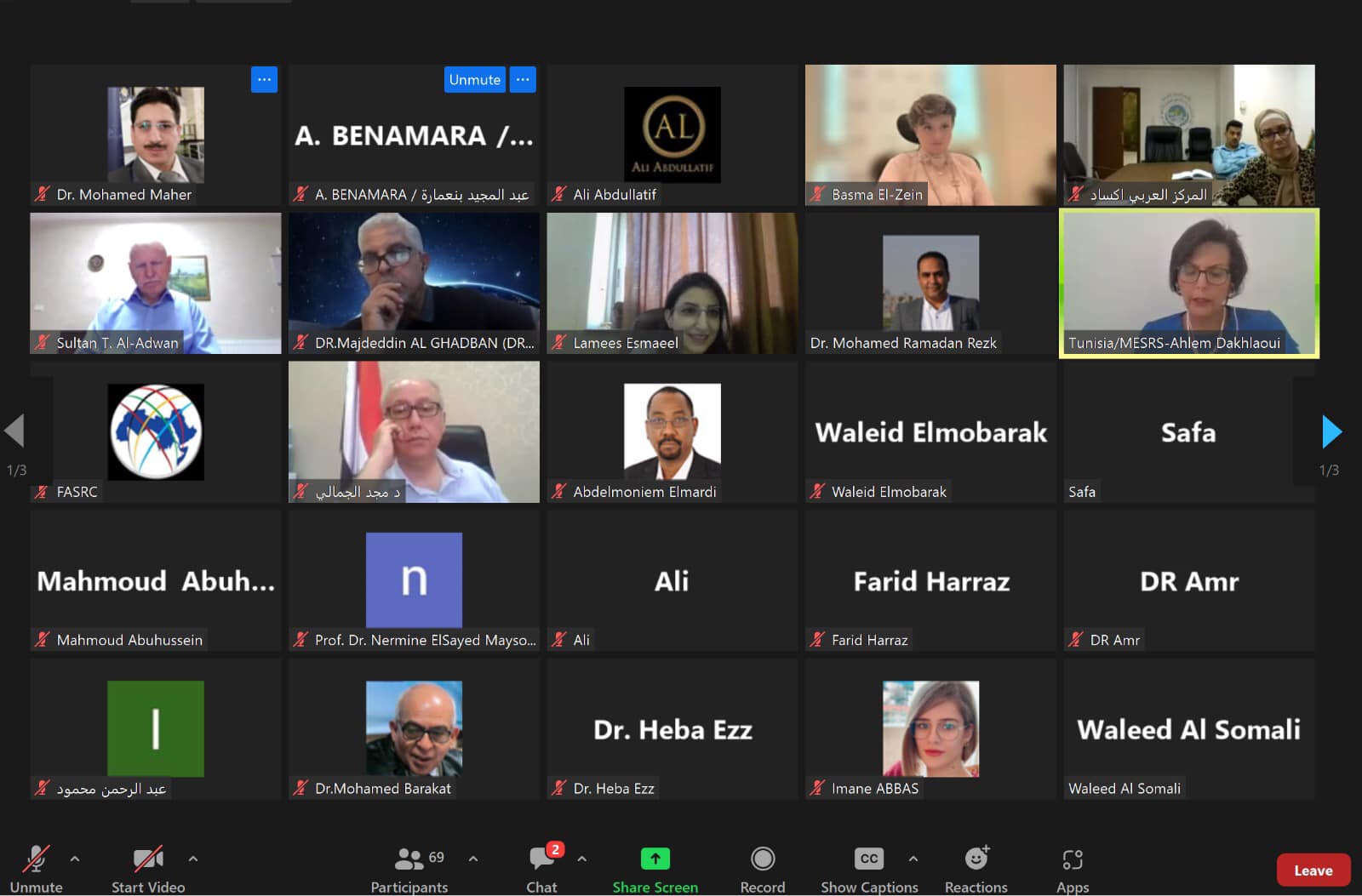Click the red Leave button
The height and width of the screenshot is (896, 1362).
[x=1313, y=870]
